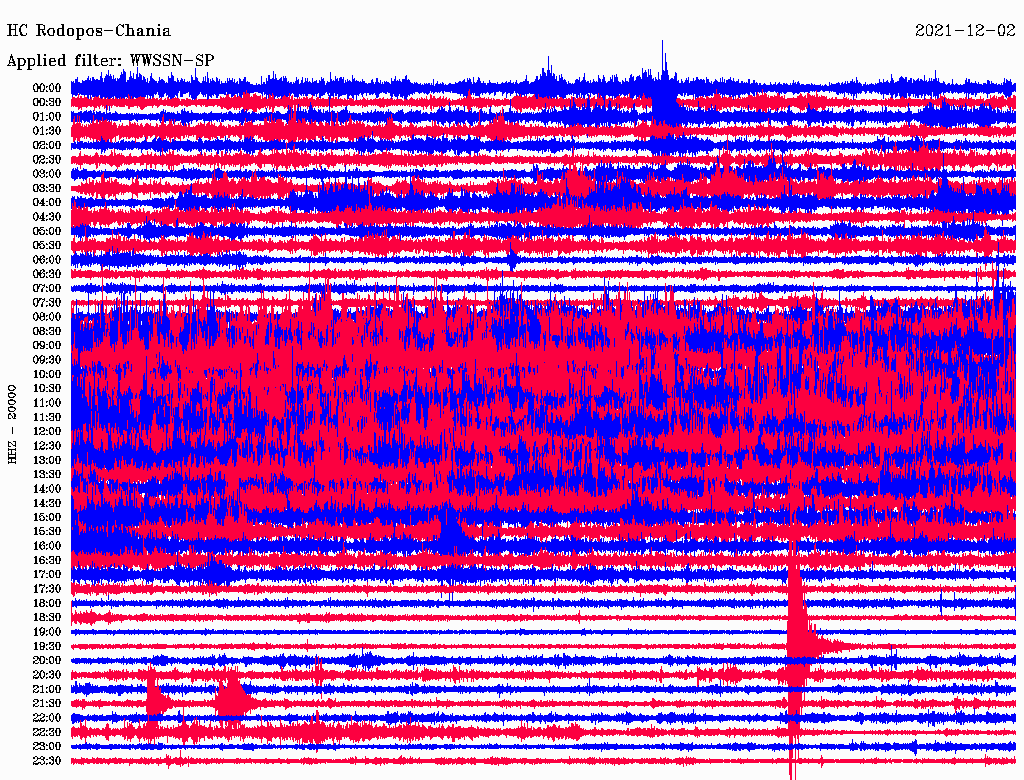
Task: Click the HHZ - 20000 axis label
Action: pos(12,424)
